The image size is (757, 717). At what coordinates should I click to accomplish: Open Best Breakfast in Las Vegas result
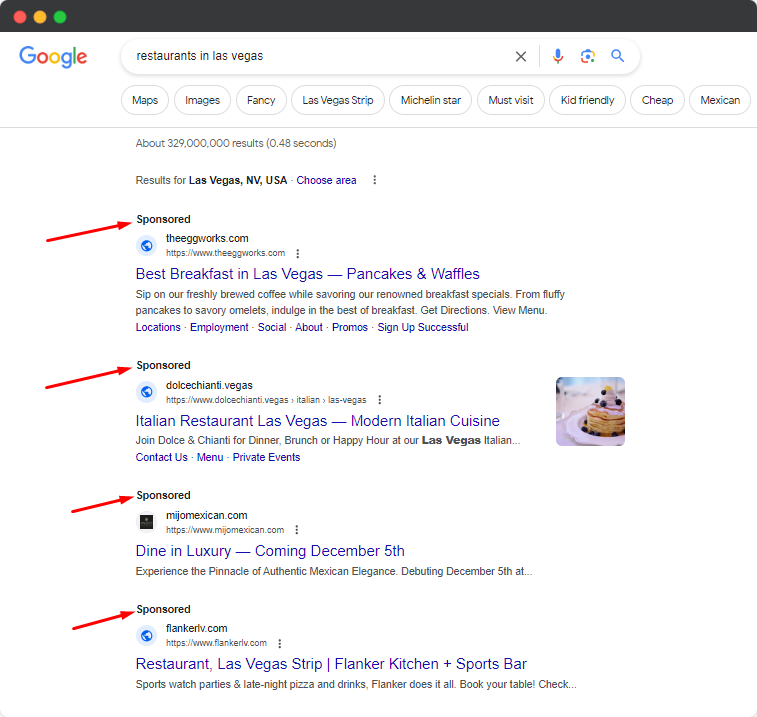coord(308,274)
